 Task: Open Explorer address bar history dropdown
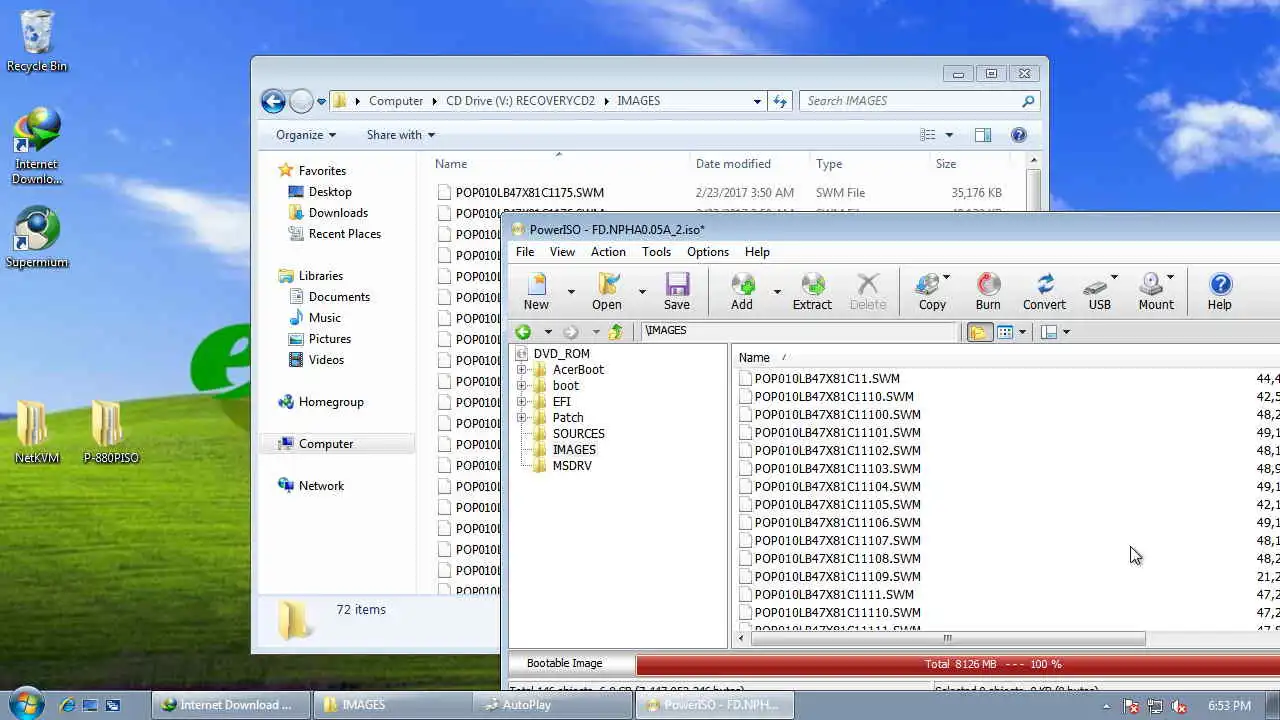757,101
